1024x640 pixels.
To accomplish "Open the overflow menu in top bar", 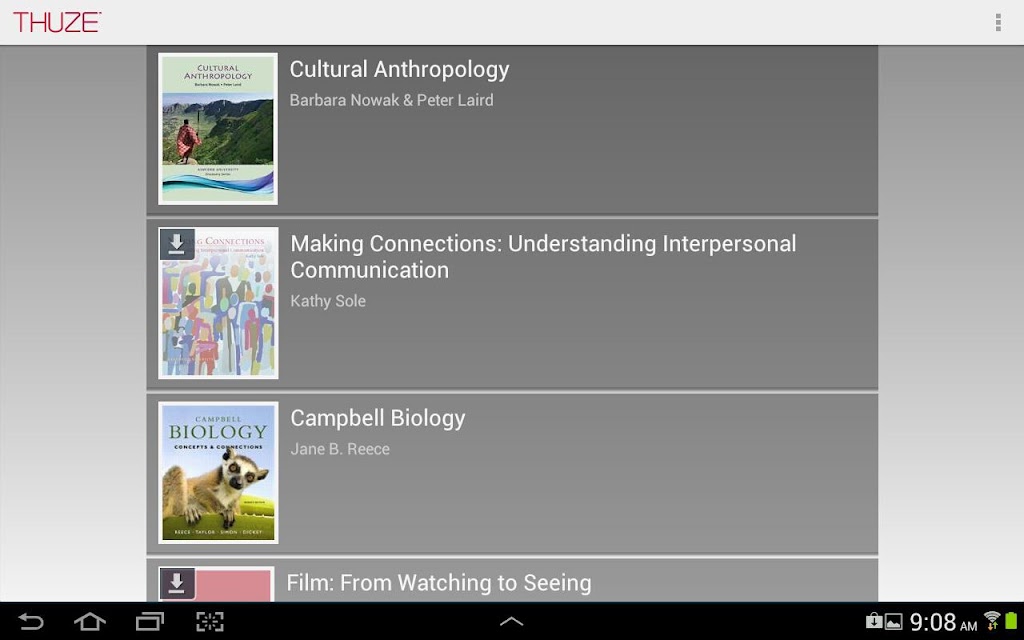I will click(x=998, y=22).
